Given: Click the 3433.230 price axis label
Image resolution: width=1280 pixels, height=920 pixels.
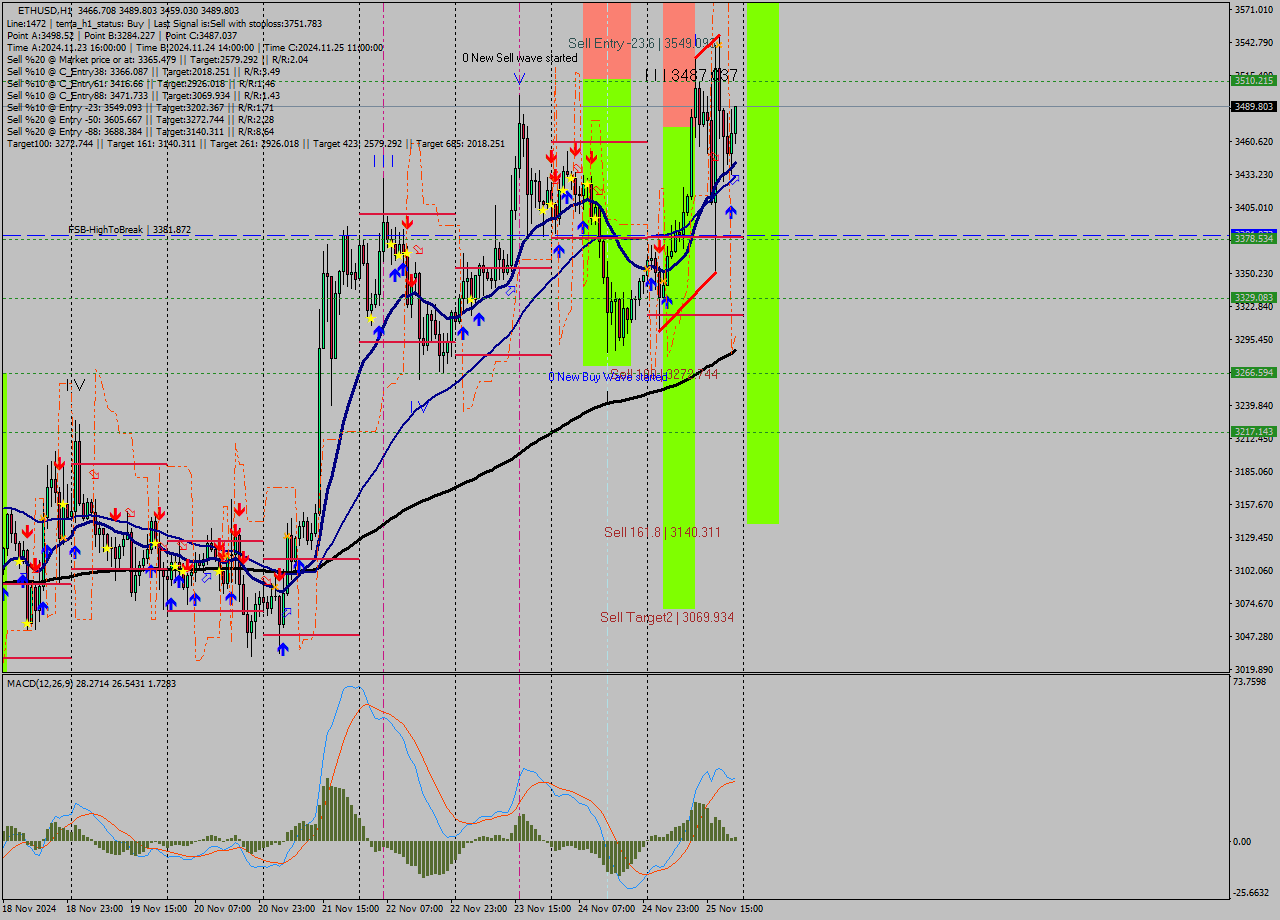Looking at the screenshot, I should [1254, 174].
